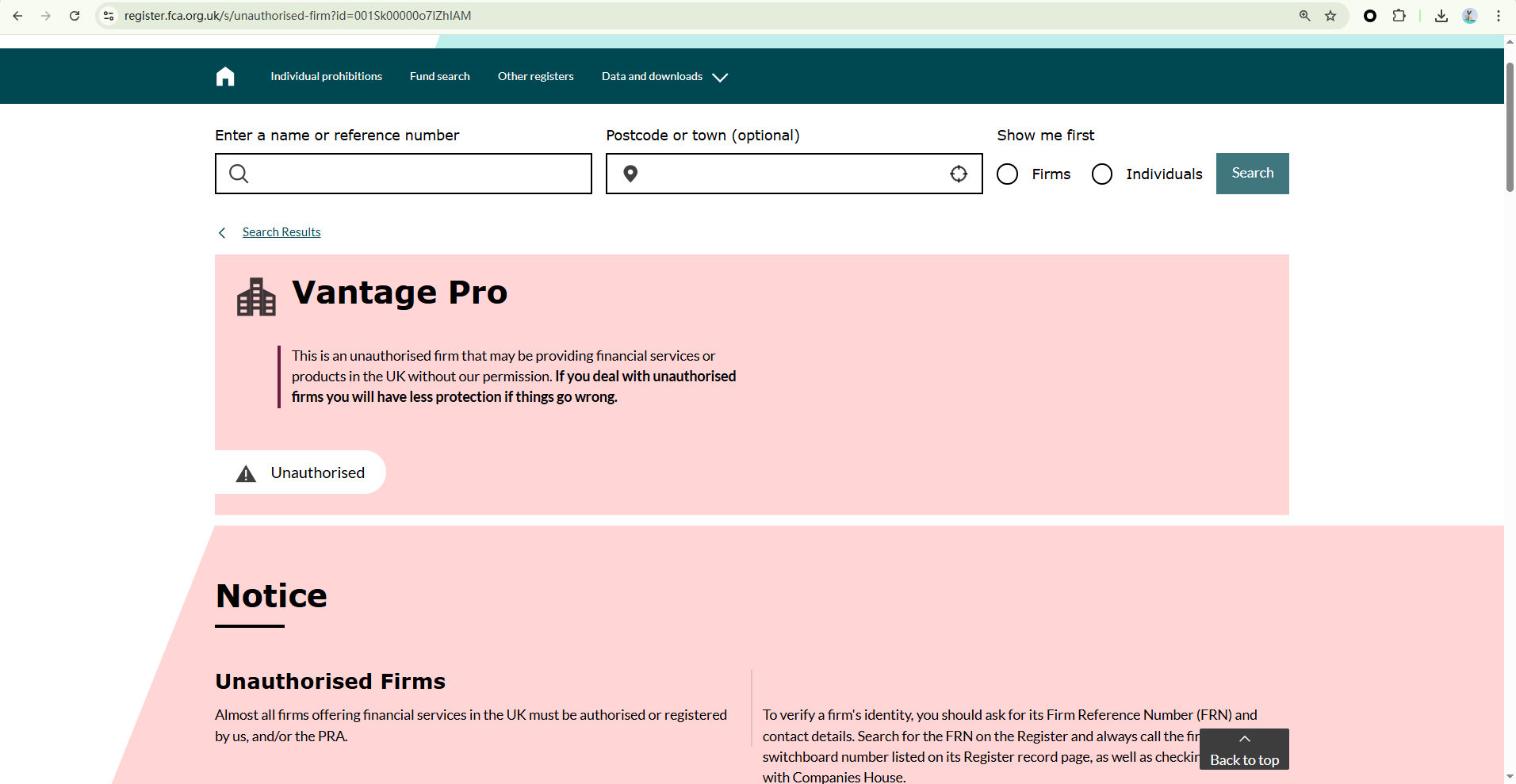The image size is (1516, 784).
Task: Click the scrollbar down arrow
Action: click(1510, 777)
